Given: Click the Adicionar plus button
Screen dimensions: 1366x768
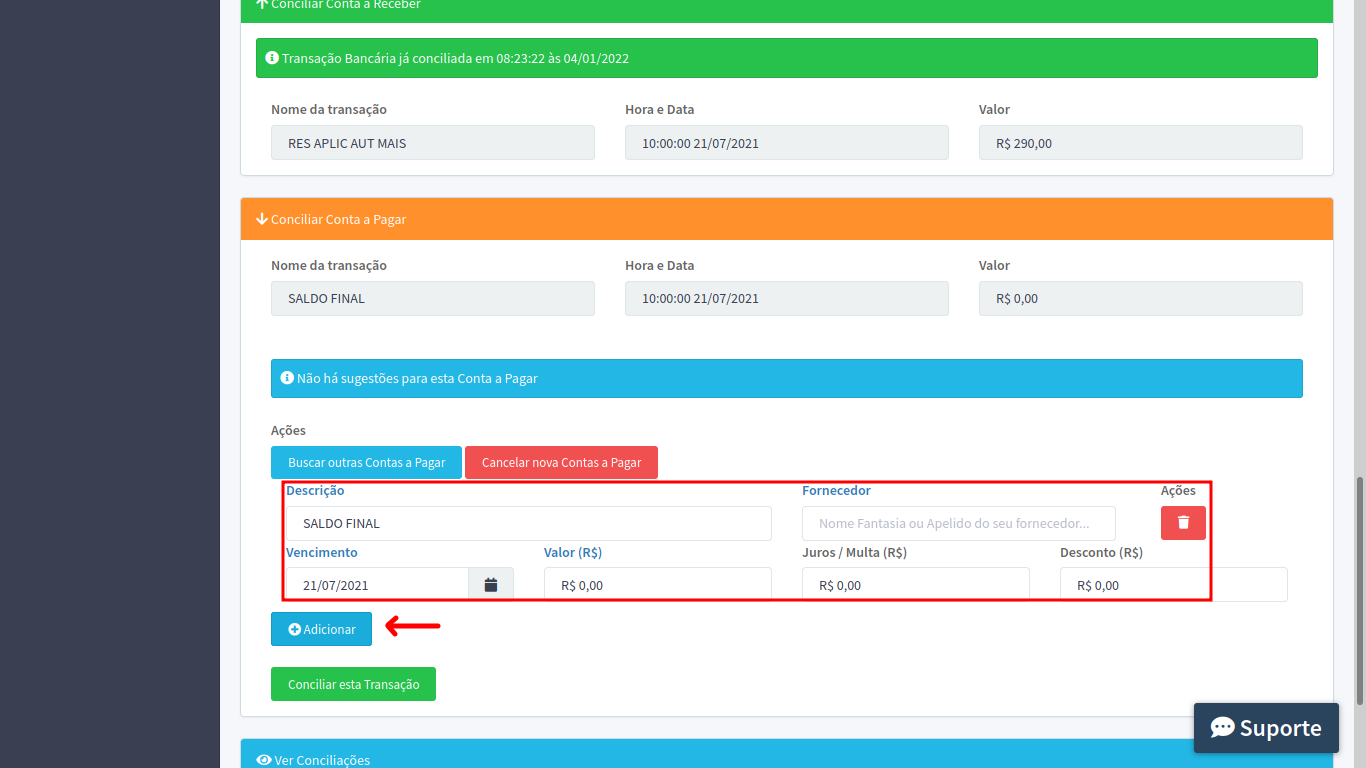Looking at the screenshot, I should click(x=321, y=629).
